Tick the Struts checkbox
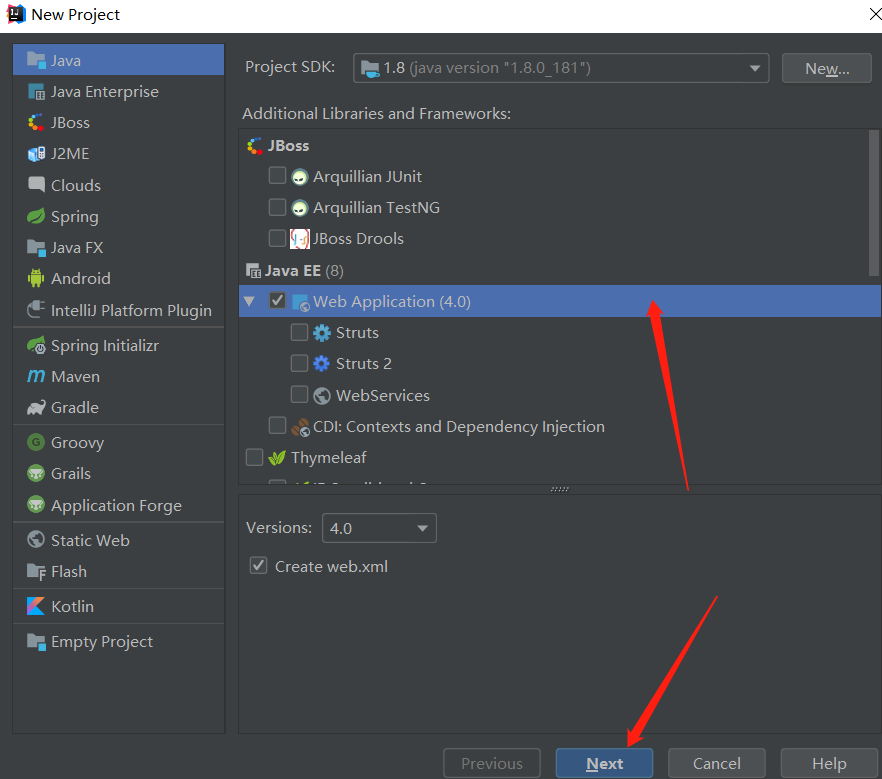Viewport: 882px width, 779px height. click(299, 332)
